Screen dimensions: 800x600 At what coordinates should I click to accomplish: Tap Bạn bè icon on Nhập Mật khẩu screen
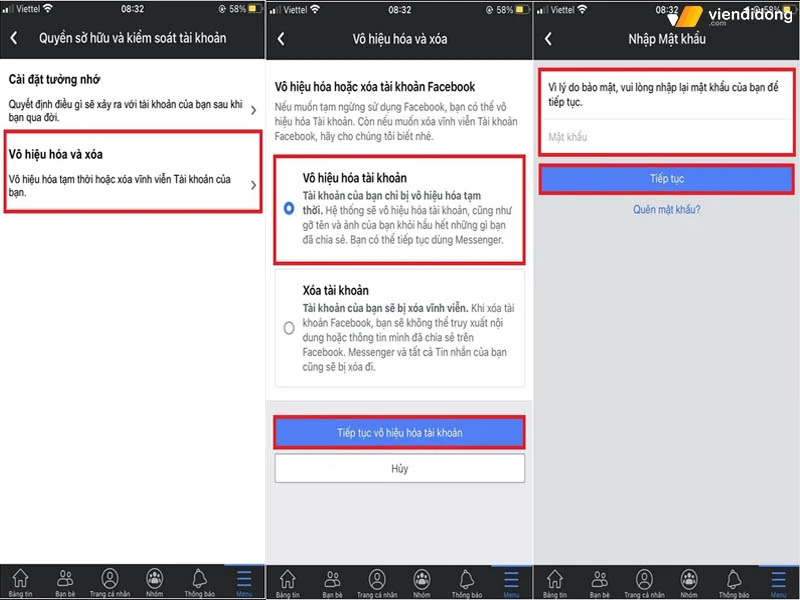pos(600,581)
